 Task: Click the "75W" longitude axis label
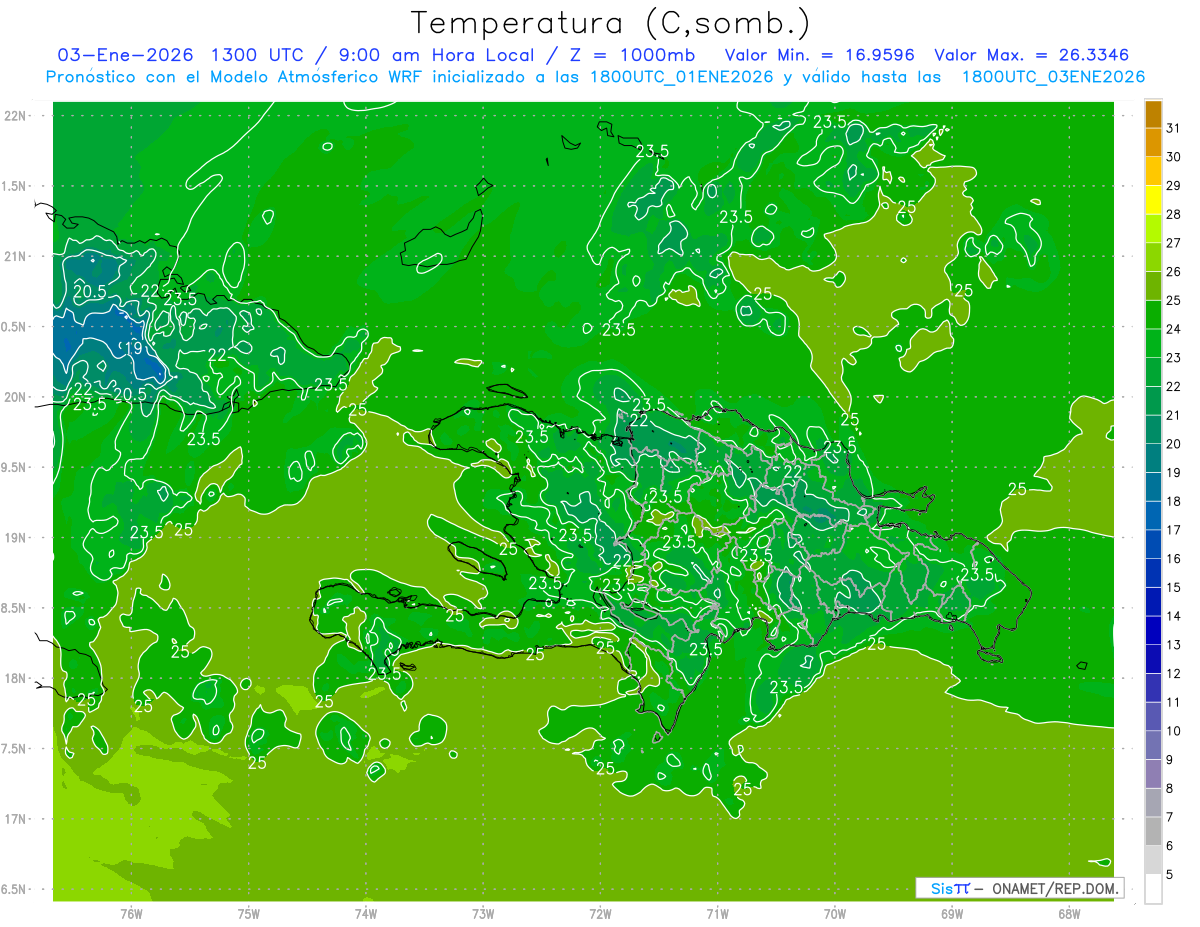(248, 914)
